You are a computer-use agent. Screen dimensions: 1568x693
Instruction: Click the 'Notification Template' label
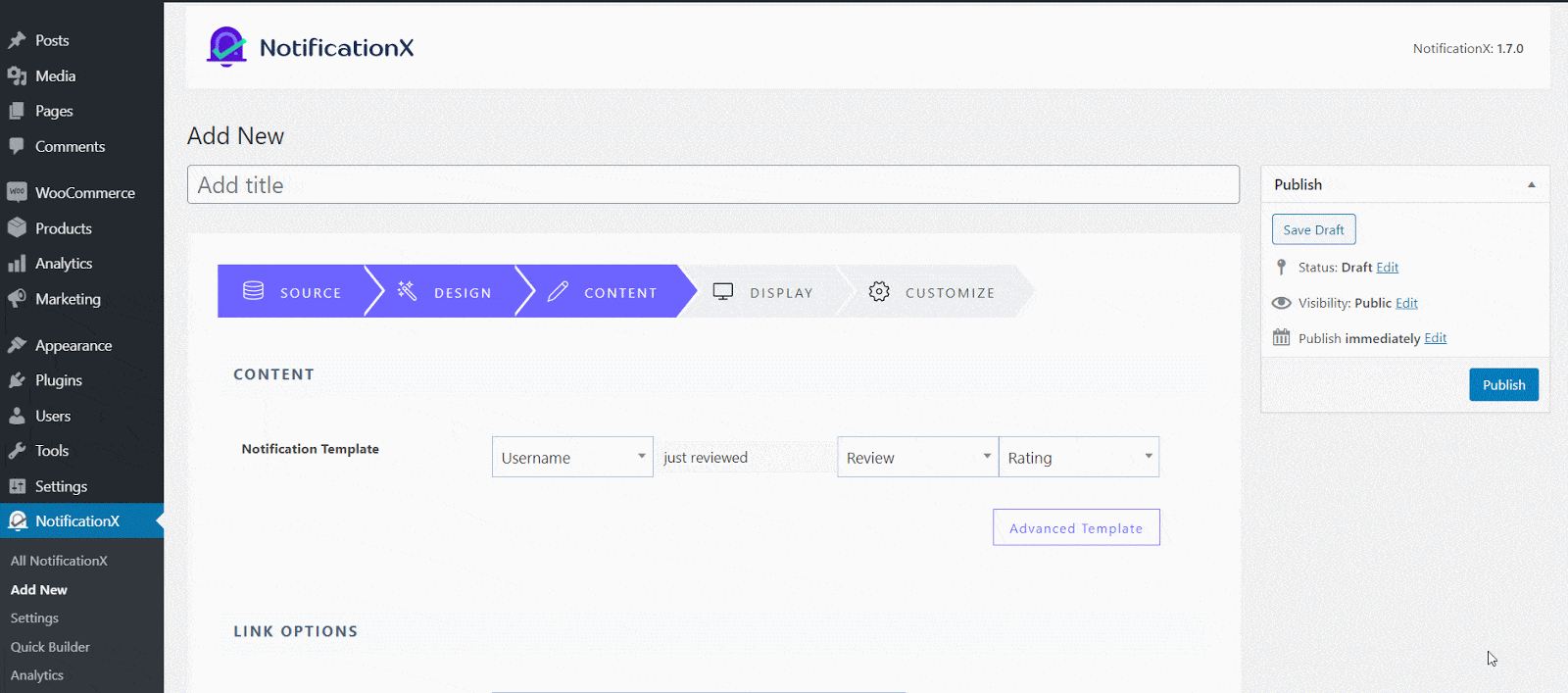(x=310, y=449)
